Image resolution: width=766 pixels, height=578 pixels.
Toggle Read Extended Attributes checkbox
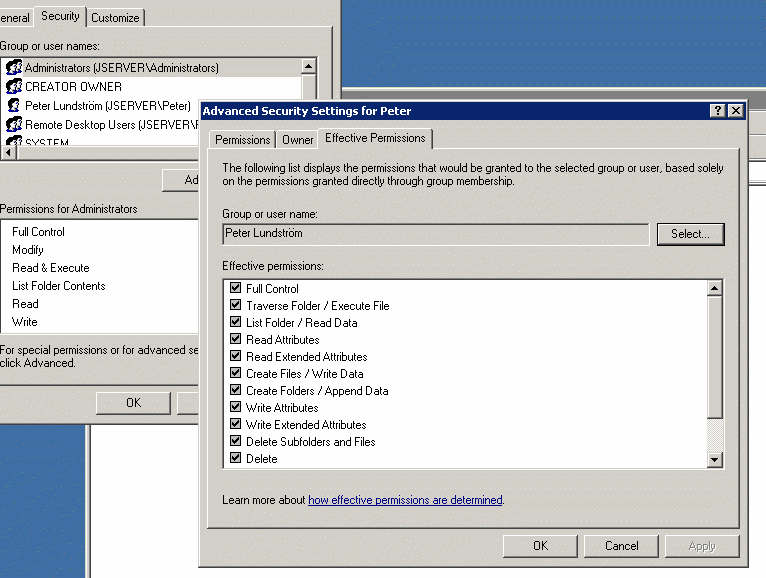(x=235, y=356)
